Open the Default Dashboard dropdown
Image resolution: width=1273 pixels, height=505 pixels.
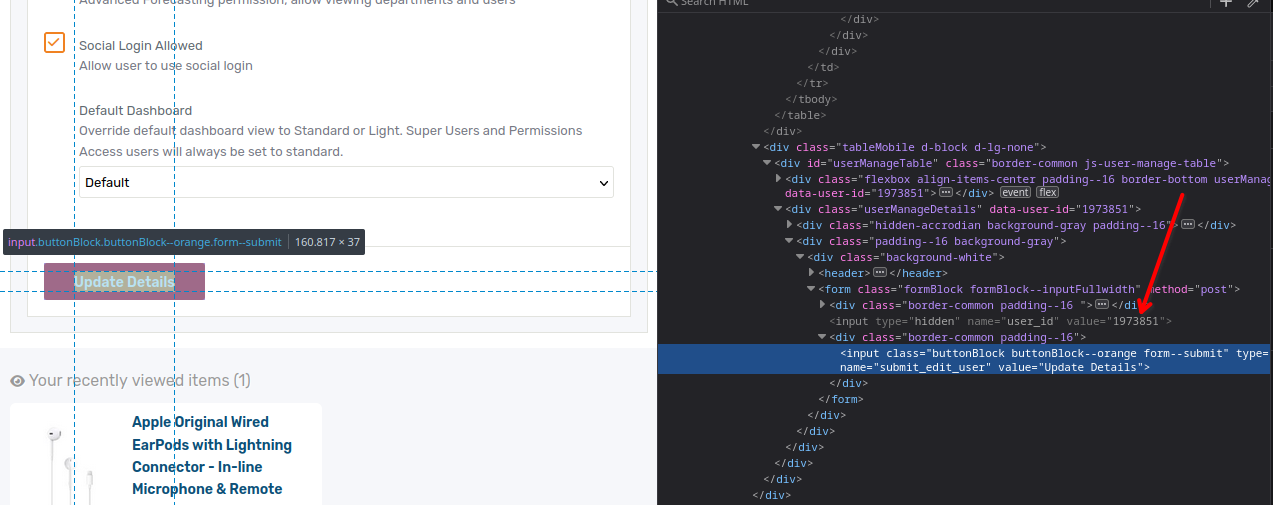[346, 183]
